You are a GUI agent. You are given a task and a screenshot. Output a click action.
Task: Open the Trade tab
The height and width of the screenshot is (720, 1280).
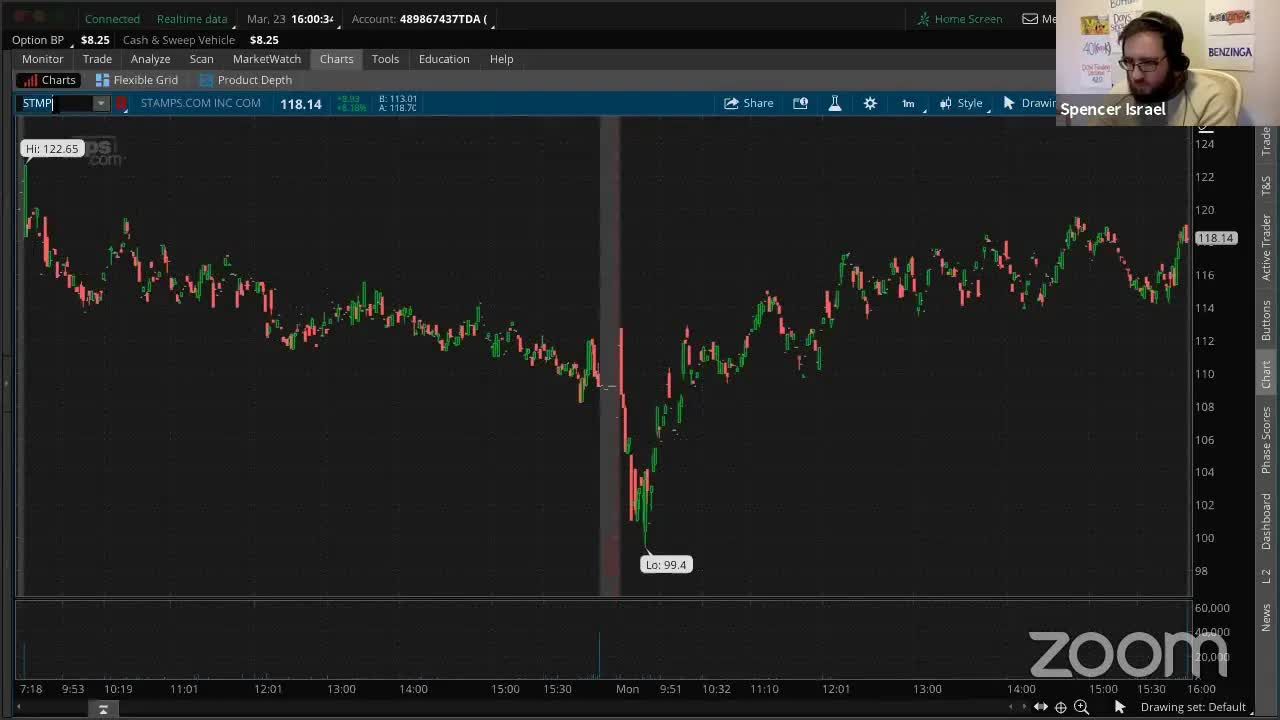[97, 59]
